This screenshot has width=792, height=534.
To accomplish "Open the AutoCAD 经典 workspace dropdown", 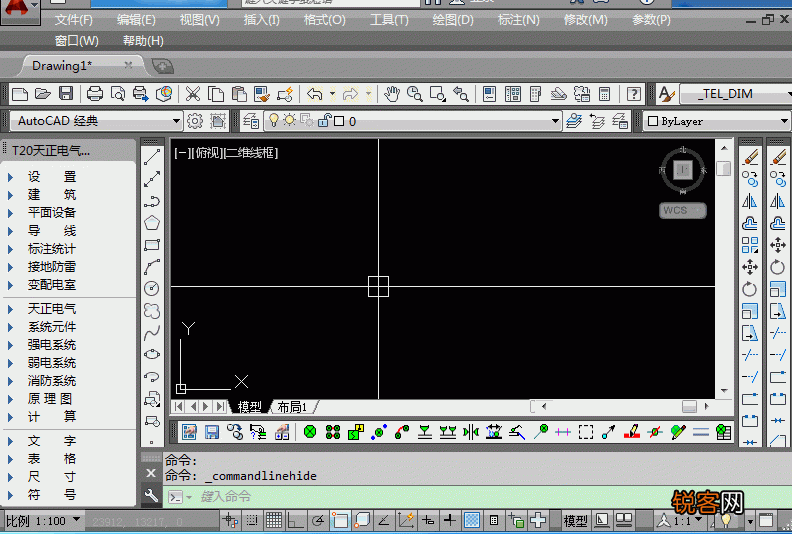I will coord(96,121).
